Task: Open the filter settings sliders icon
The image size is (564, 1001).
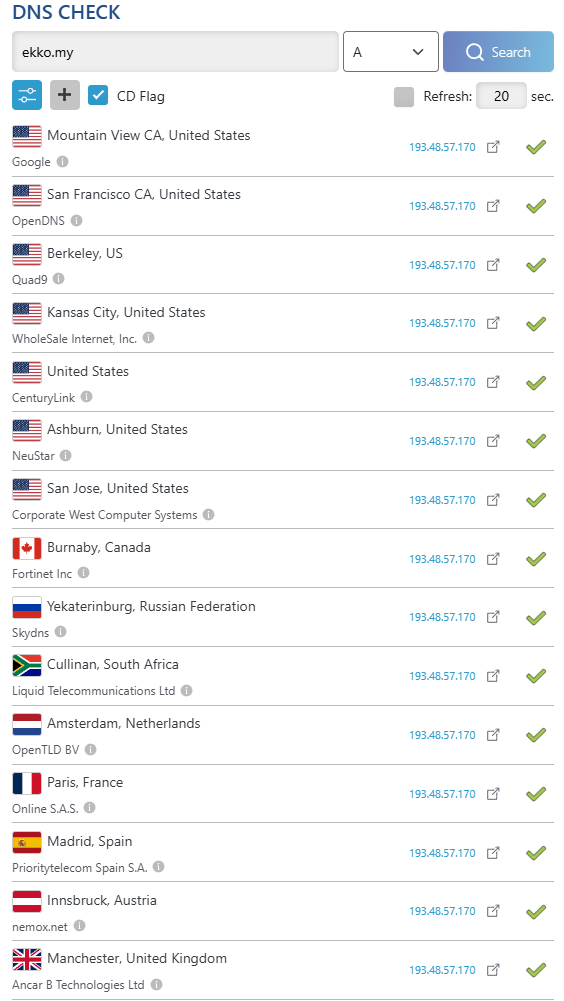Action: (27, 96)
